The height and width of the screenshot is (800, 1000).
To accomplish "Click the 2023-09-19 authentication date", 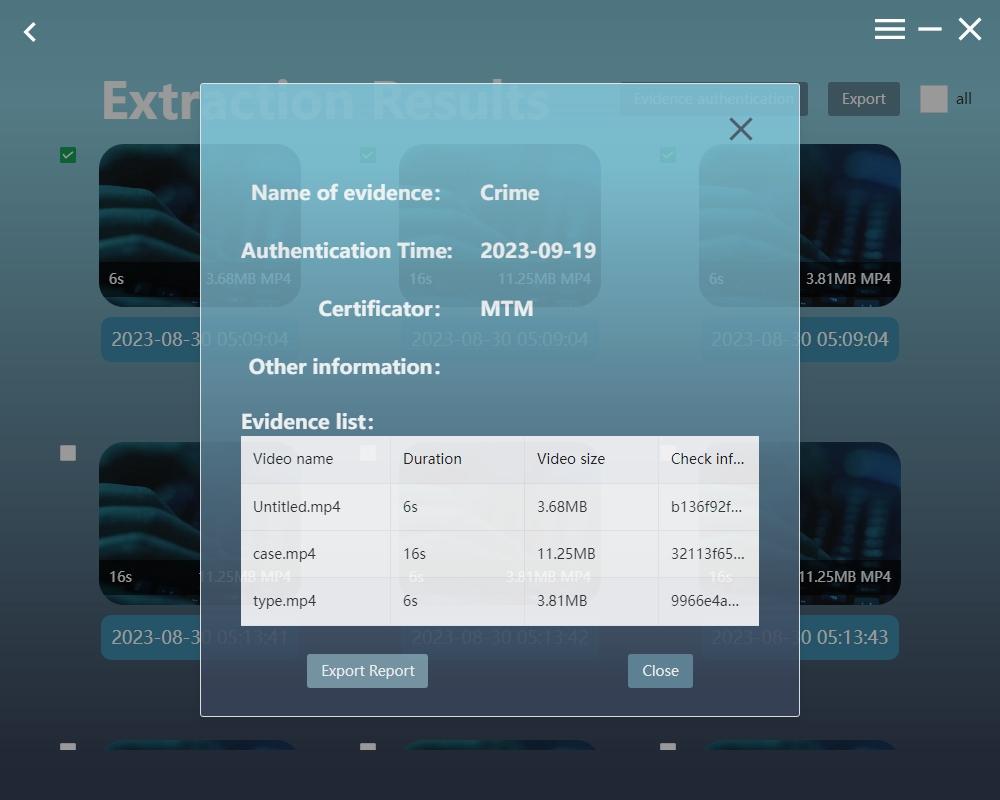I will point(538,251).
